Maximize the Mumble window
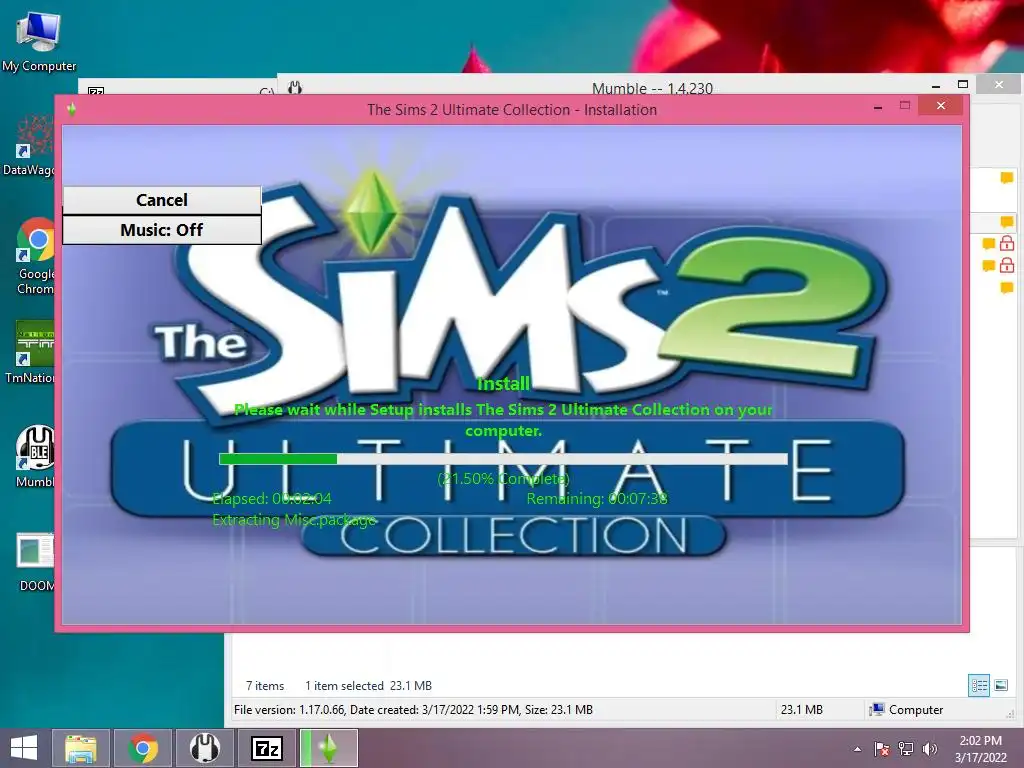 [x=963, y=84]
